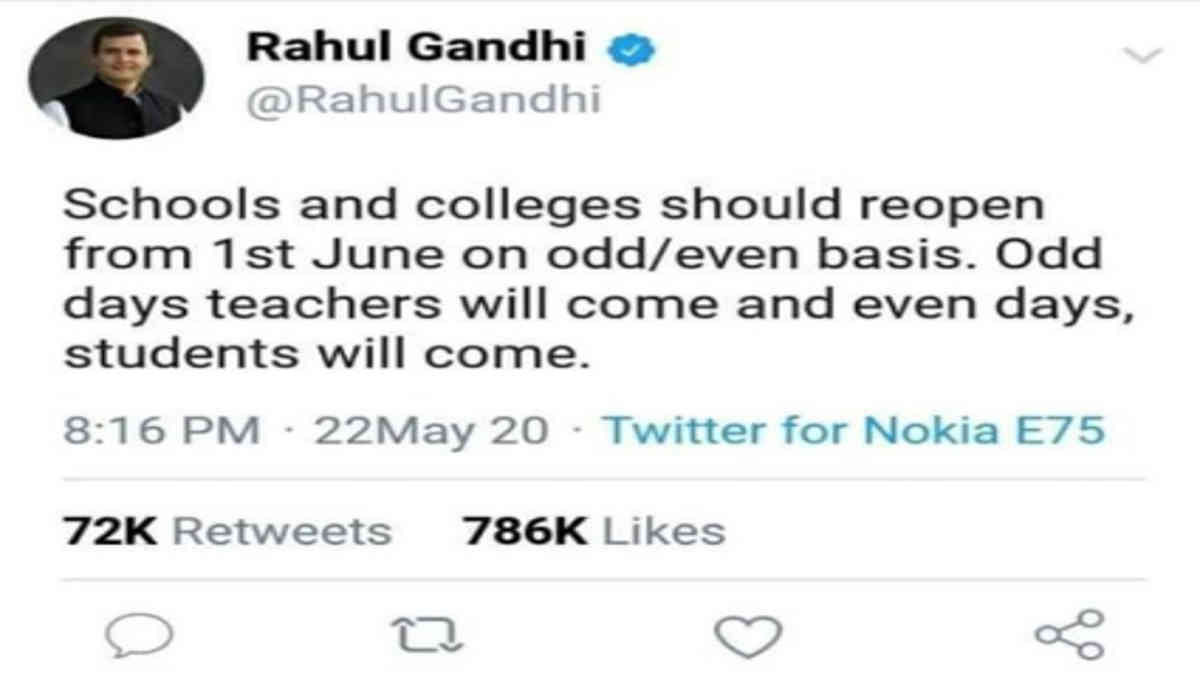View the 786K count of likes
The image size is (1200, 675).
(x=525, y=531)
